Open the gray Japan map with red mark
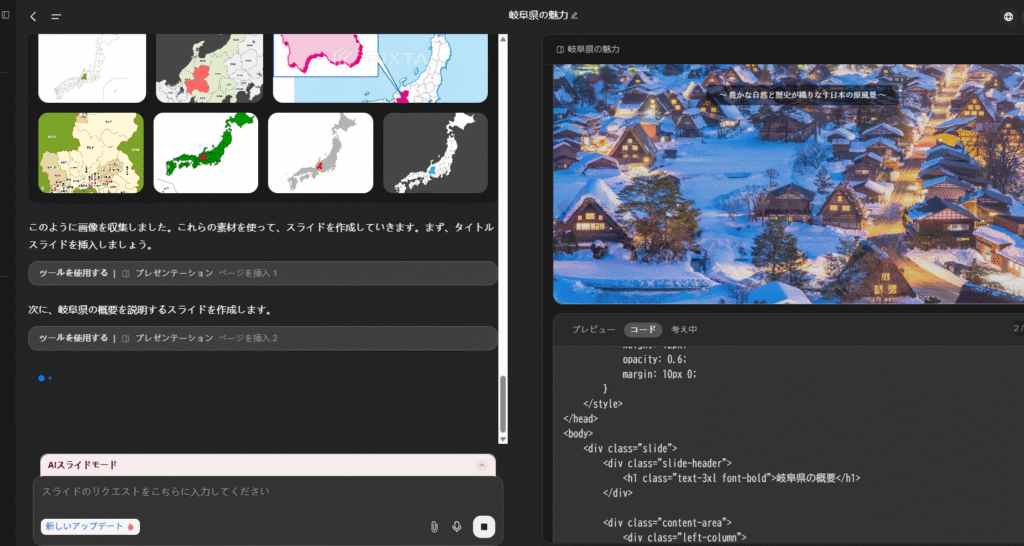Screen dimensions: 1024x546 [321, 153]
